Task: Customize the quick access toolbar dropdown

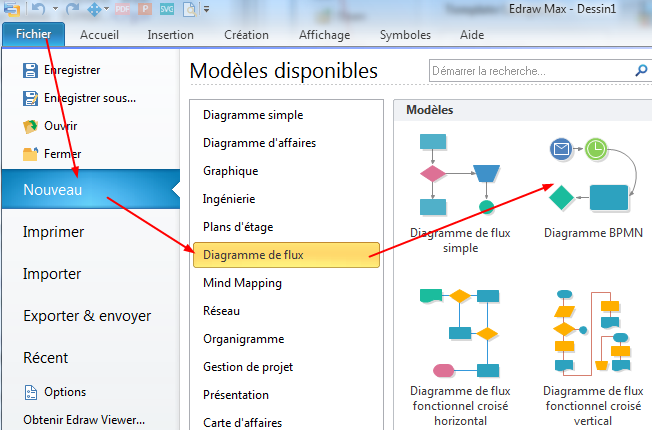Action: (x=206, y=9)
